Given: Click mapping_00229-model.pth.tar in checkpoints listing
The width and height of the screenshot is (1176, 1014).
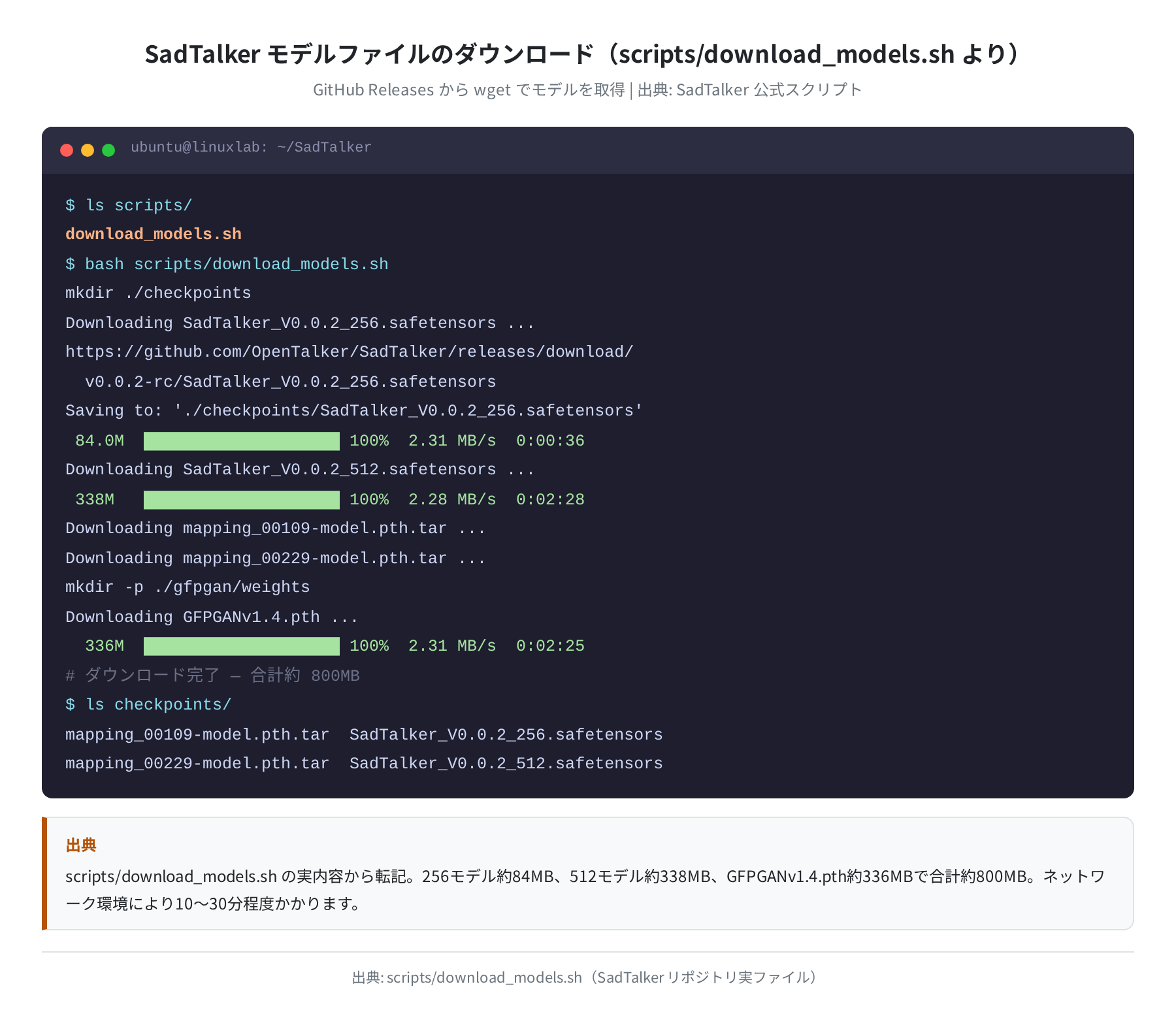Looking at the screenshot, I should [x=197, y=763].
